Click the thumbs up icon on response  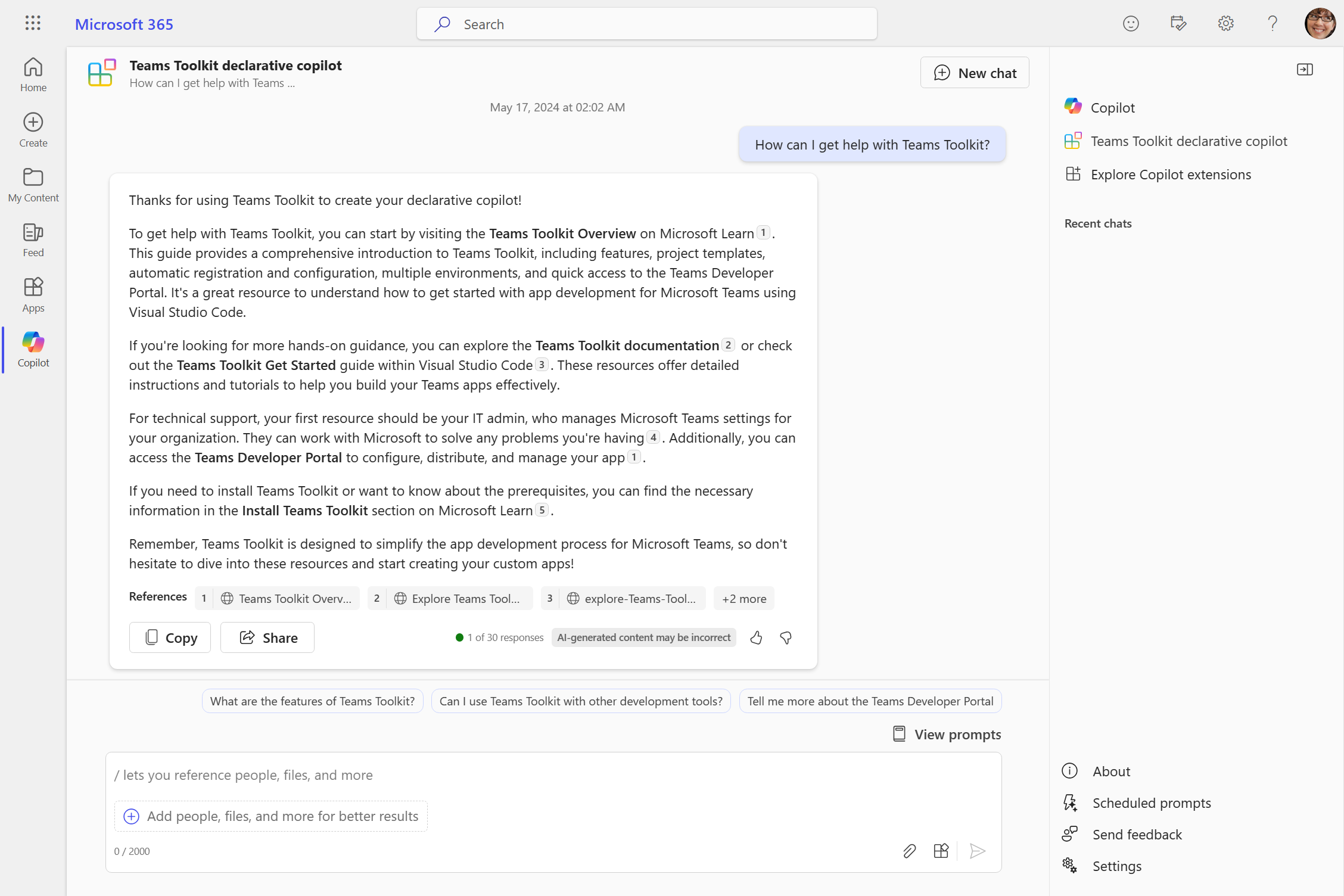[x=756, y=637]
